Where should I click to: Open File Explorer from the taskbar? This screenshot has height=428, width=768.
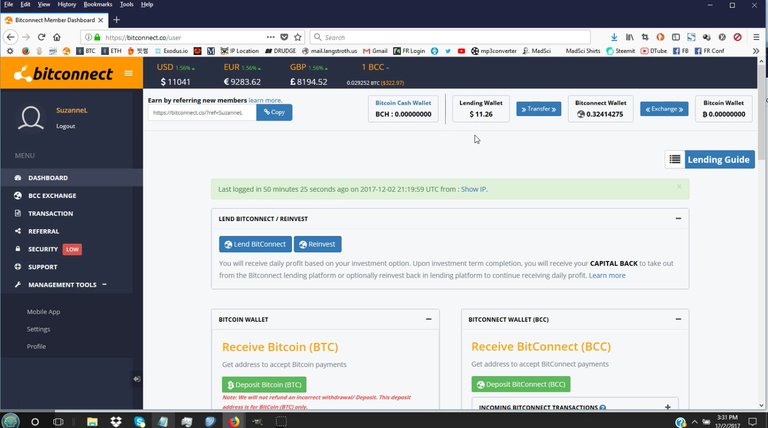[x=92, y=421]
